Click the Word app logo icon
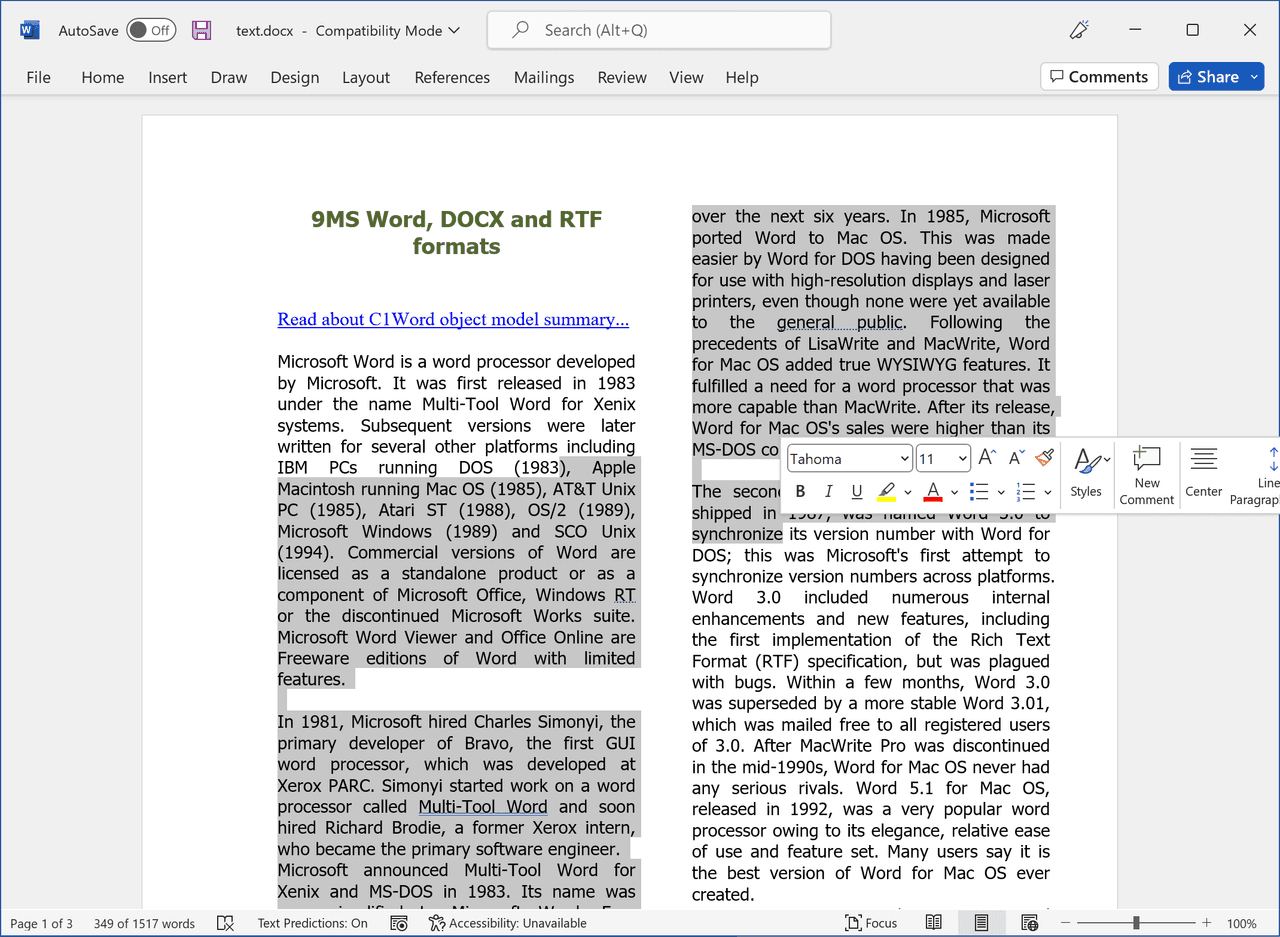This screenshot has width=1280, height=937. pyautogui.click(x=29, y=30)
